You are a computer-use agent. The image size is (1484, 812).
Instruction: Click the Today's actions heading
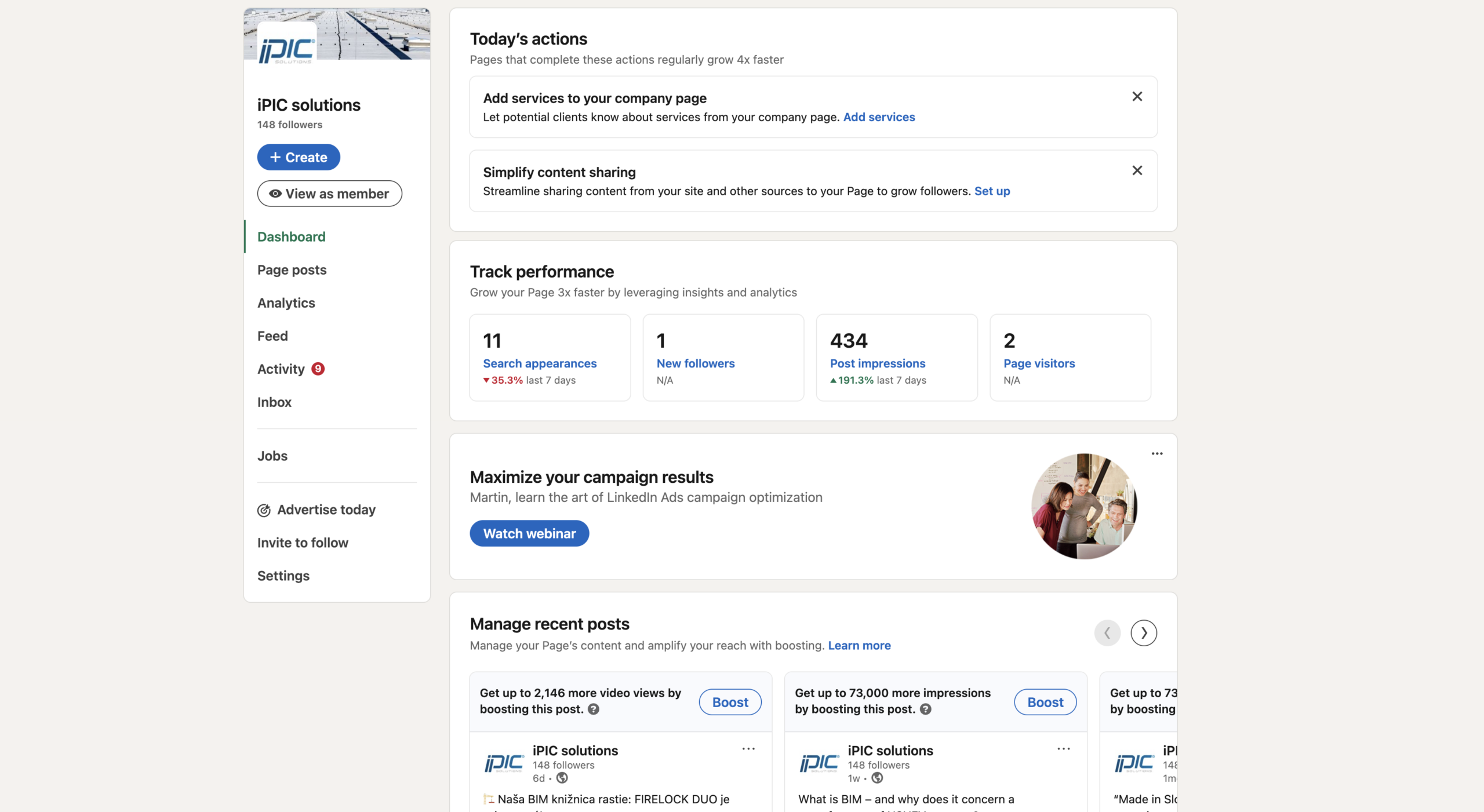click(528, 39)
